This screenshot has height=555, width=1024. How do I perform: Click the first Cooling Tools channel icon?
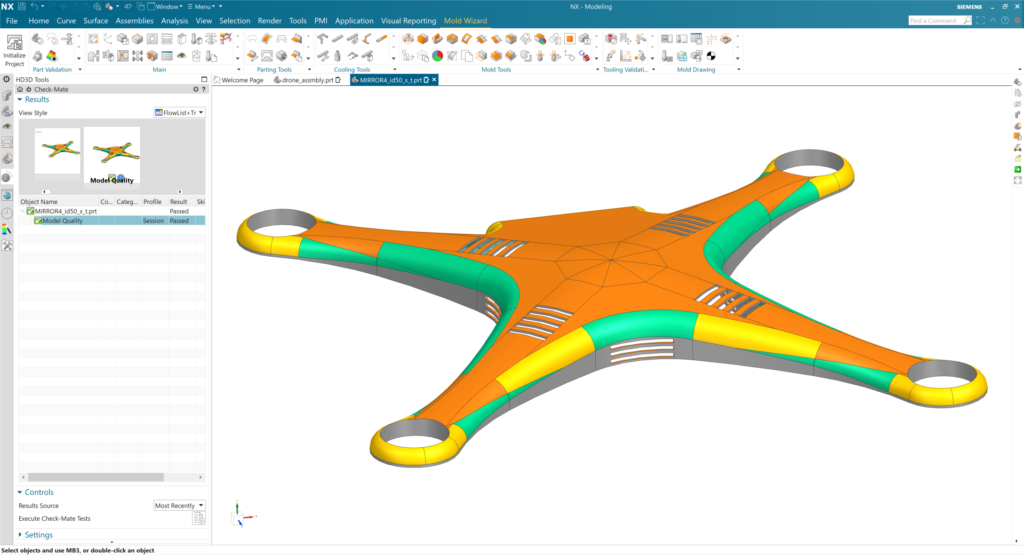click(322, 39)
